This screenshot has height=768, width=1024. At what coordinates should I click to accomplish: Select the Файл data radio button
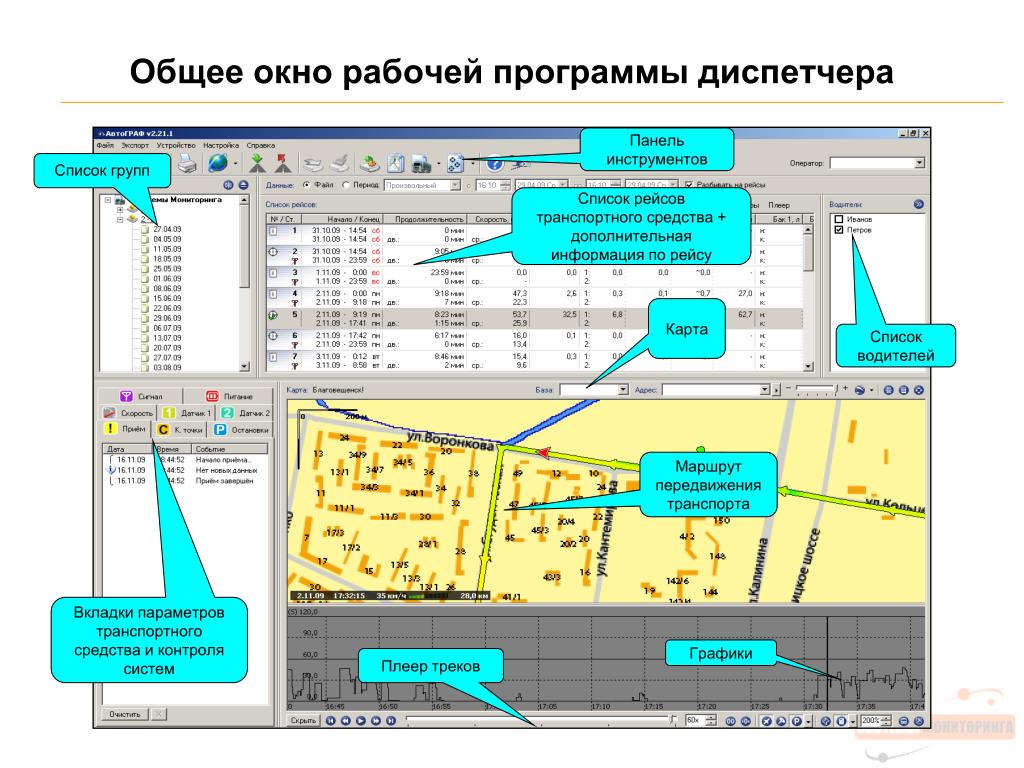click(307, 185)
